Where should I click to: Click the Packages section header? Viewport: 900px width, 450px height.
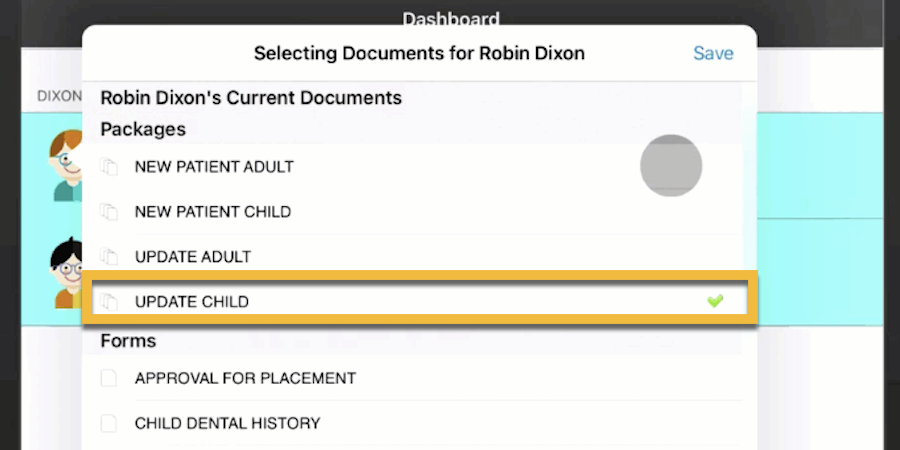point(143,130)
